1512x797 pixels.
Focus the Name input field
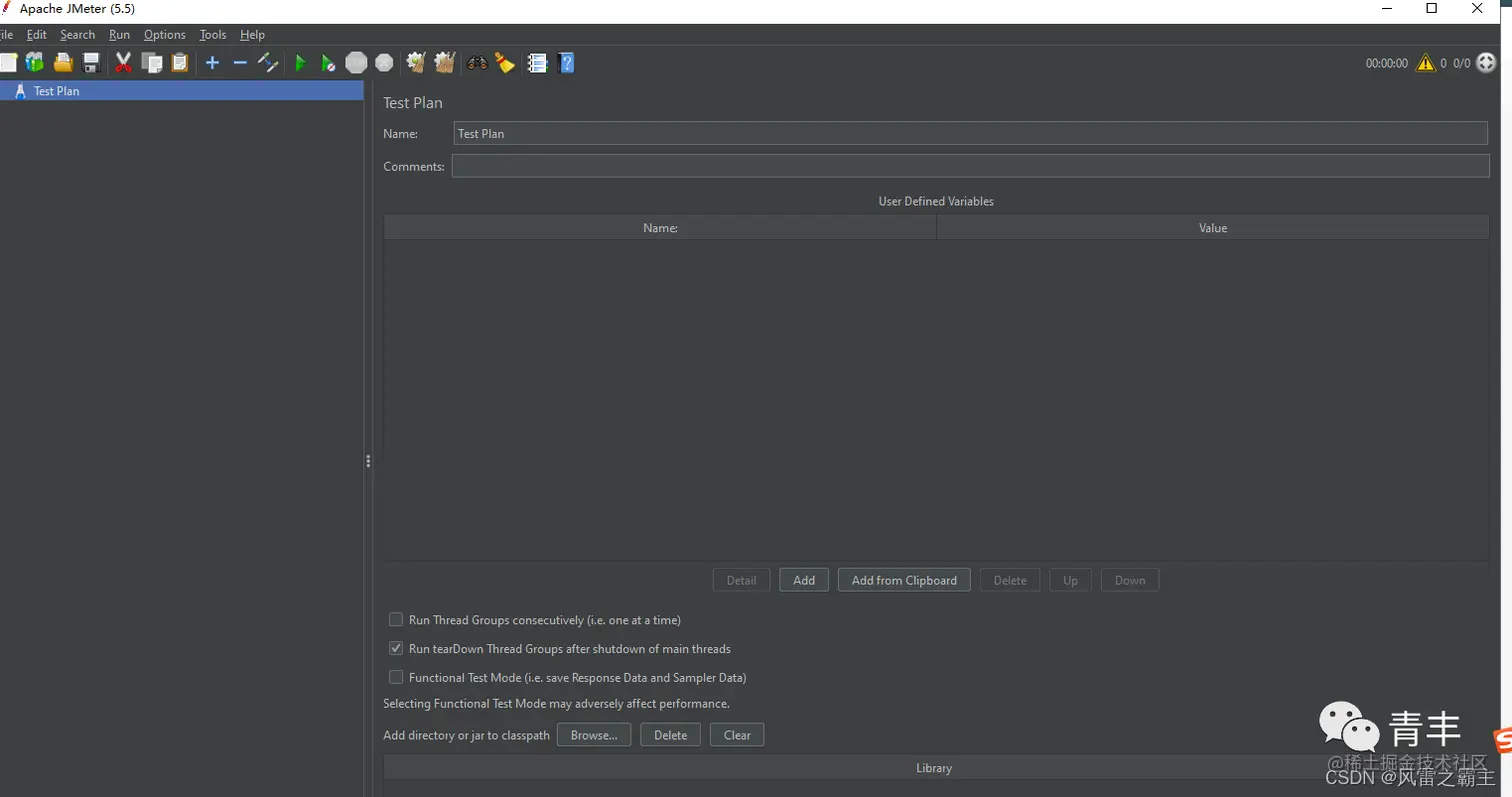(970, 133)
